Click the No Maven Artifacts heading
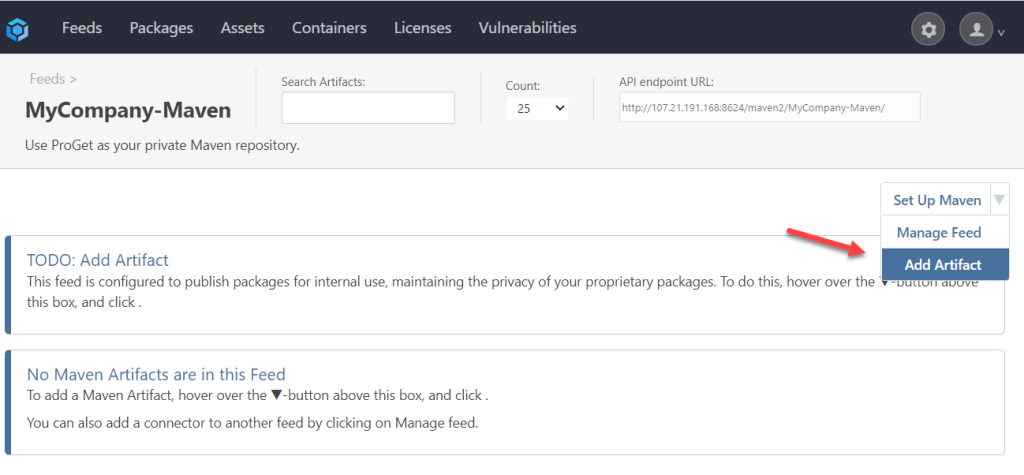The height and width of the screenshot is (475, 1024). tap(156, 374)
